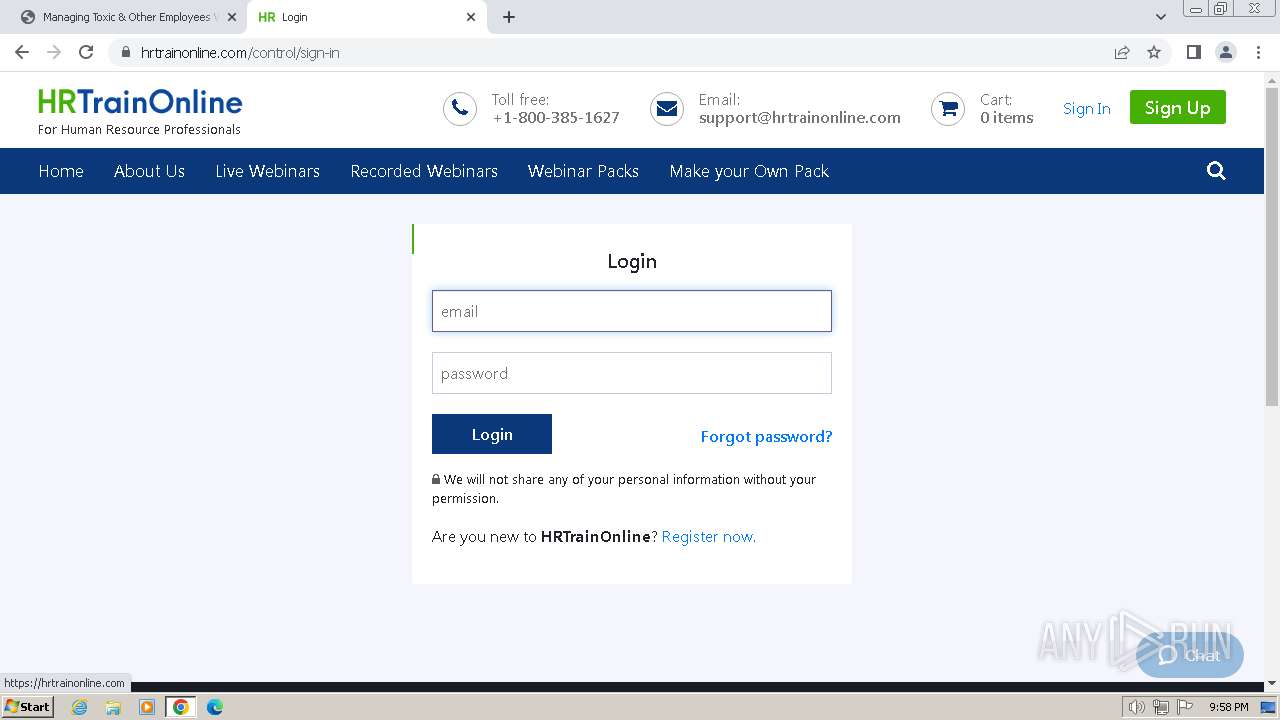Open the Chrome profile avatar icon
1280x720 pixels.
click(x=1226, y=52)
